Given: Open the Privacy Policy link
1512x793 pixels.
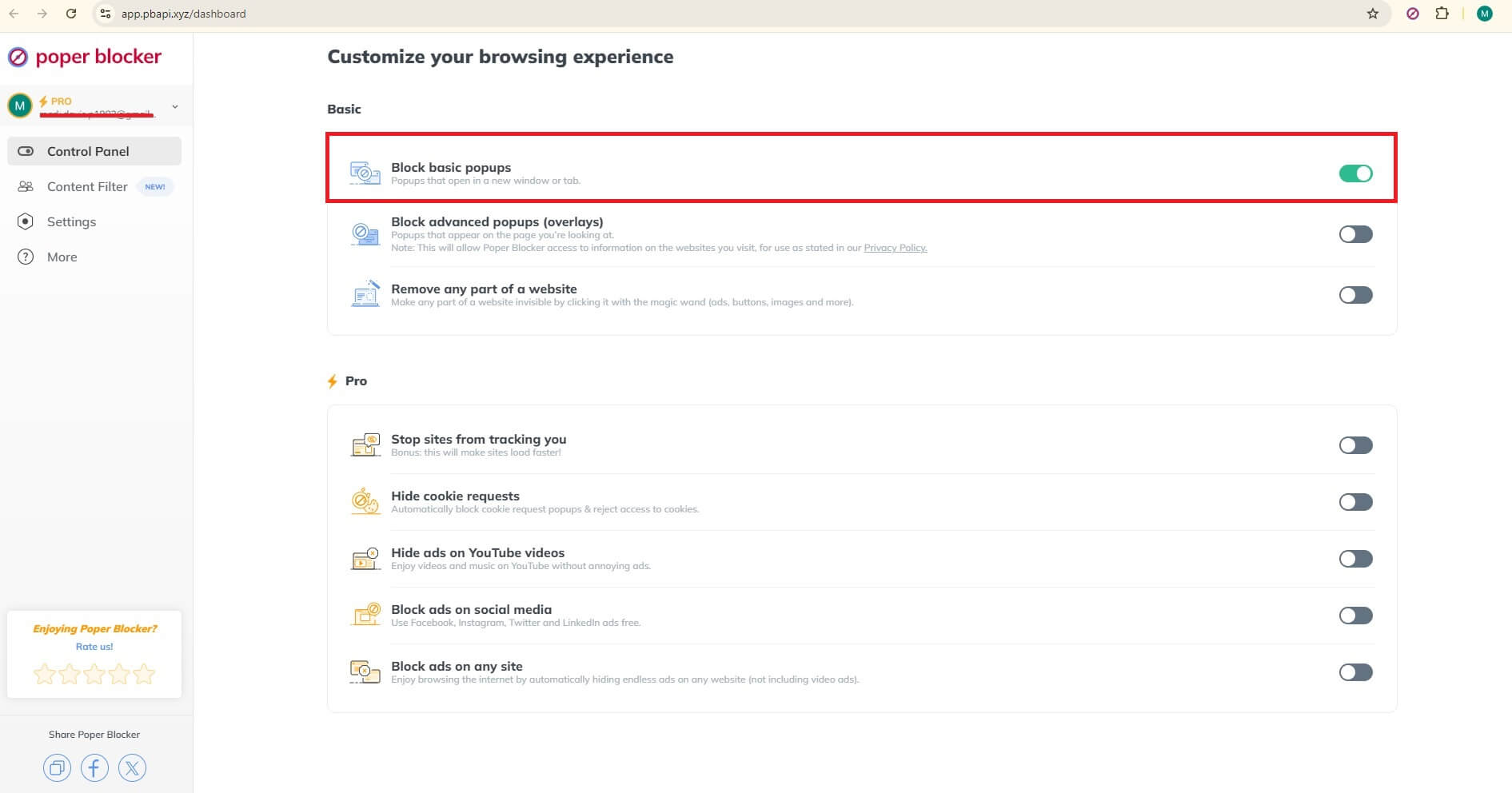Looking at the screenshot, I should coord(895,248).
